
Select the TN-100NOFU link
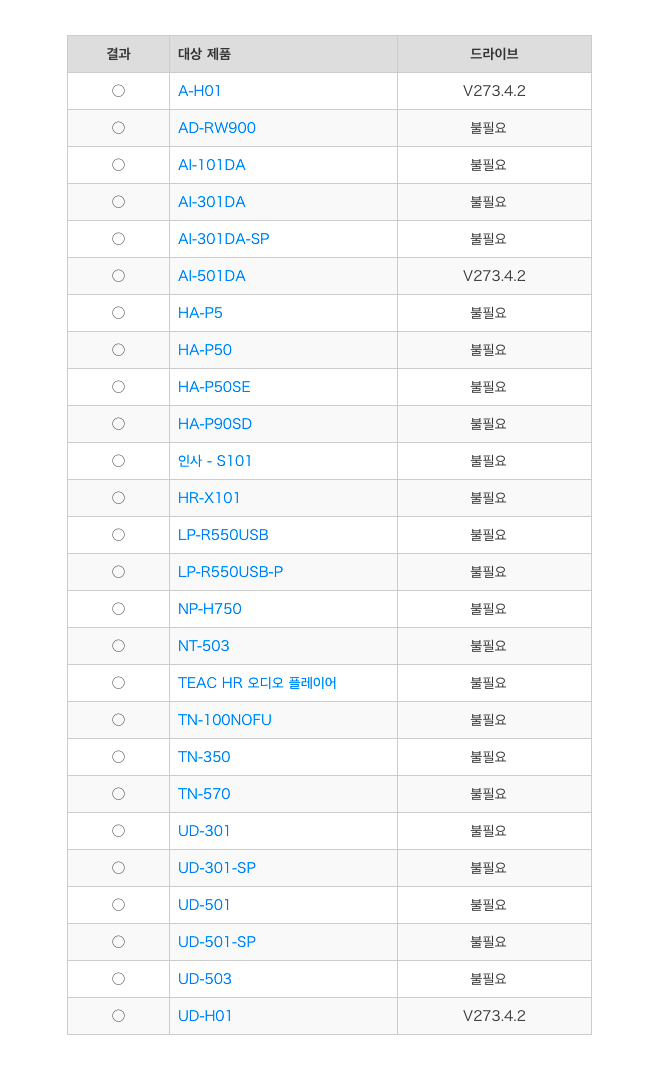coord(224,720)
